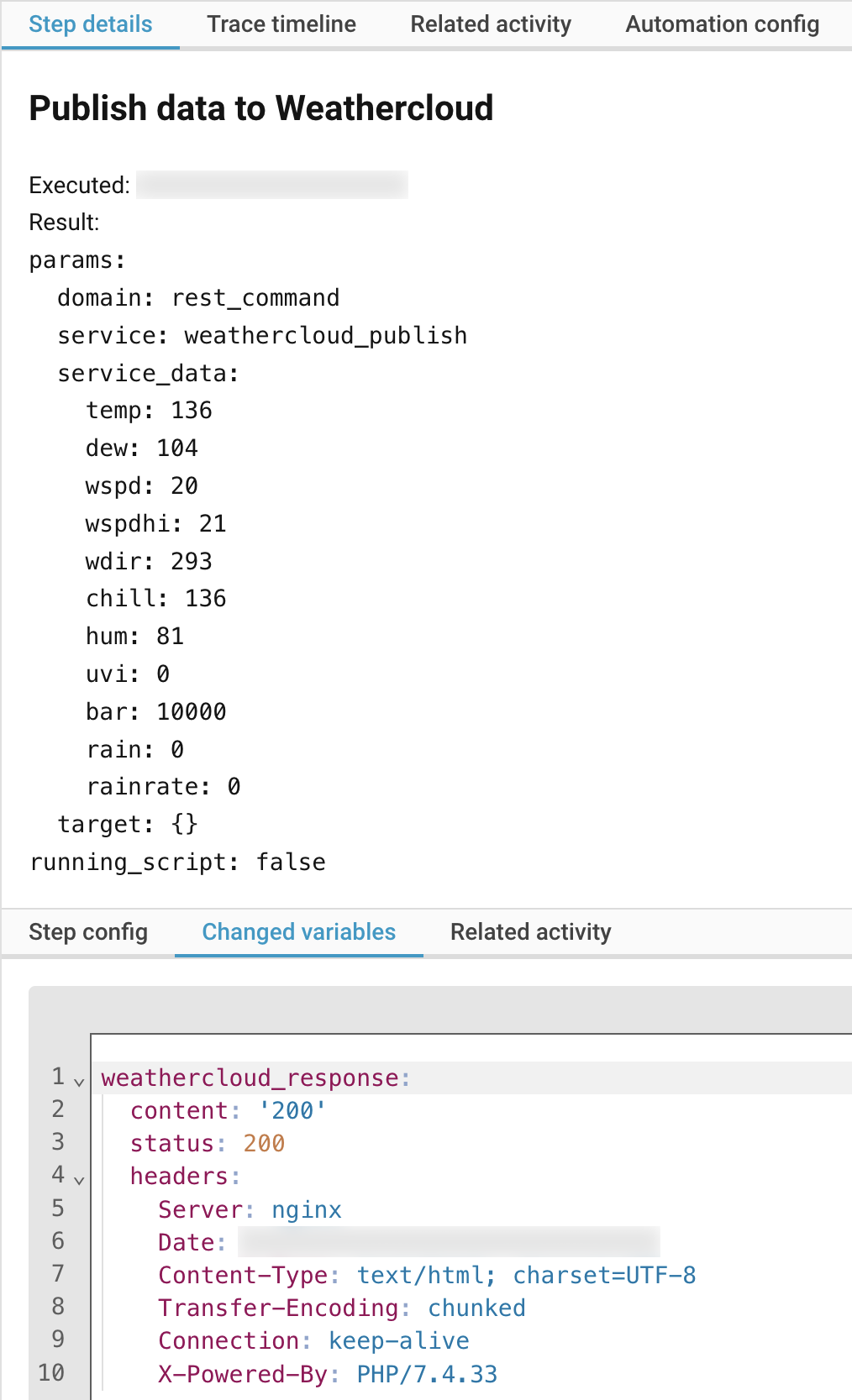The width and height of the screenshot is (852, 1400).
Task: Click the target: {} line
Action: [x=128, y=825]
